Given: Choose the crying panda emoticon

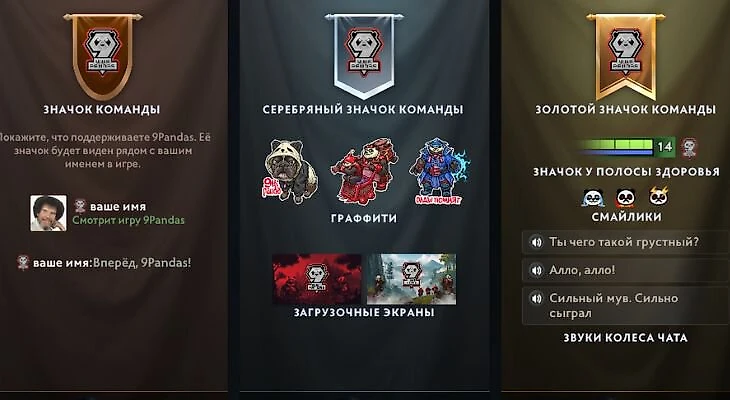Looking at the screenshot, I should (594, 197).
